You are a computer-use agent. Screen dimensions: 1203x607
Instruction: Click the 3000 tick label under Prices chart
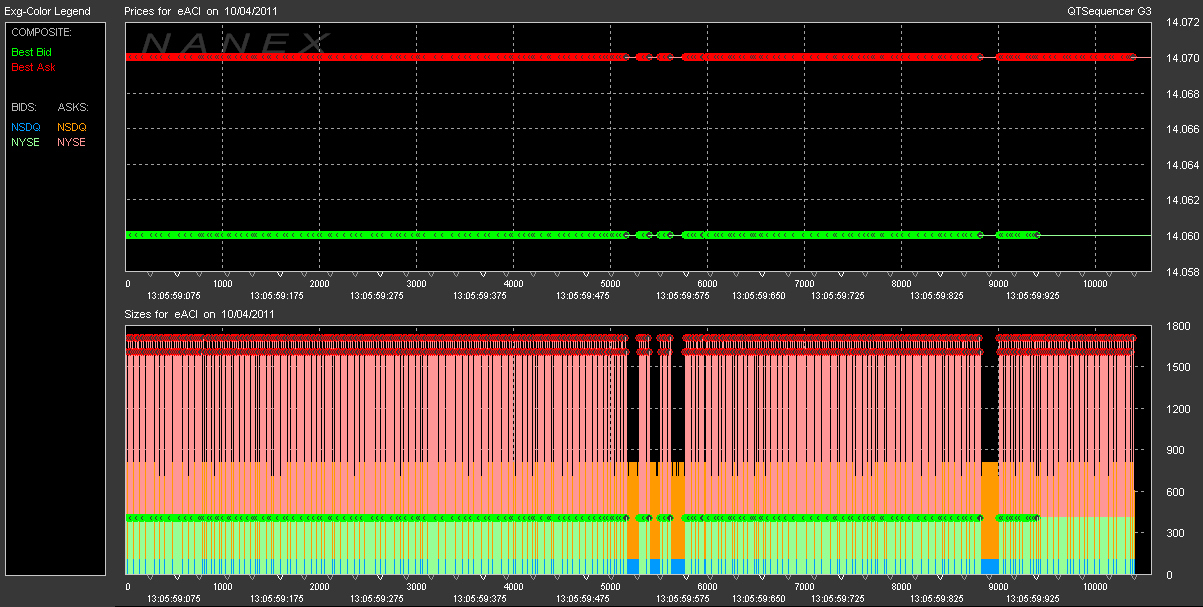click(x=416, y=284)
